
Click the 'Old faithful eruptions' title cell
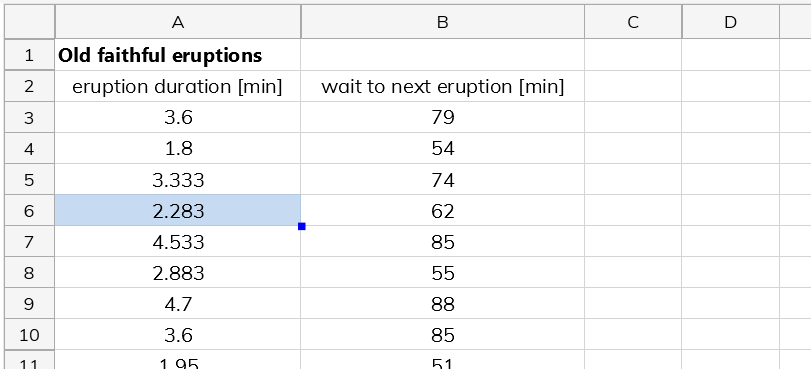point(177,55)
